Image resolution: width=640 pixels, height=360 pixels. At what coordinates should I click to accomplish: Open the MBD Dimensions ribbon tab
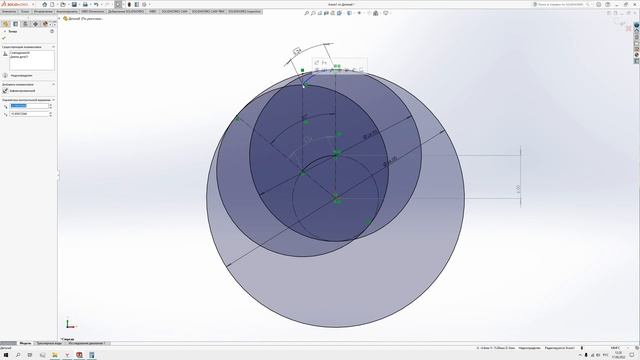(93, 11)
